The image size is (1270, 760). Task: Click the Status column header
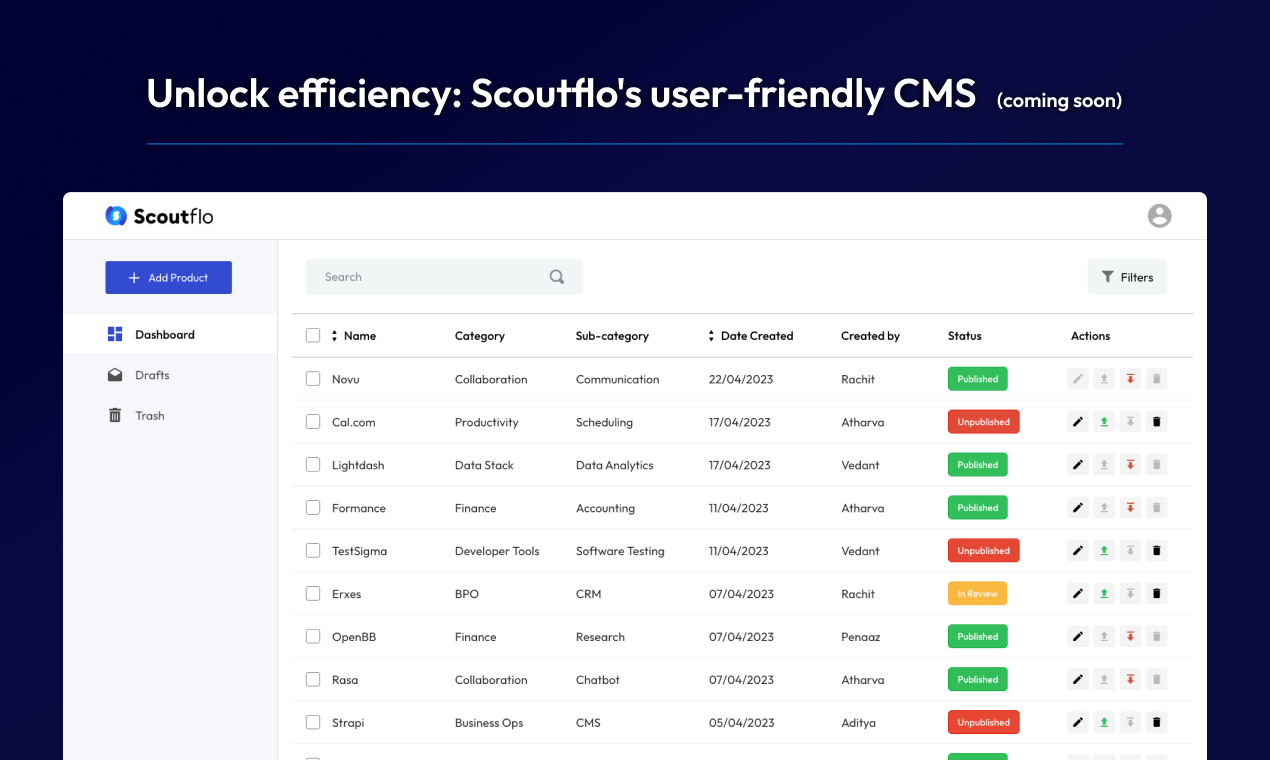coord(965,336)
